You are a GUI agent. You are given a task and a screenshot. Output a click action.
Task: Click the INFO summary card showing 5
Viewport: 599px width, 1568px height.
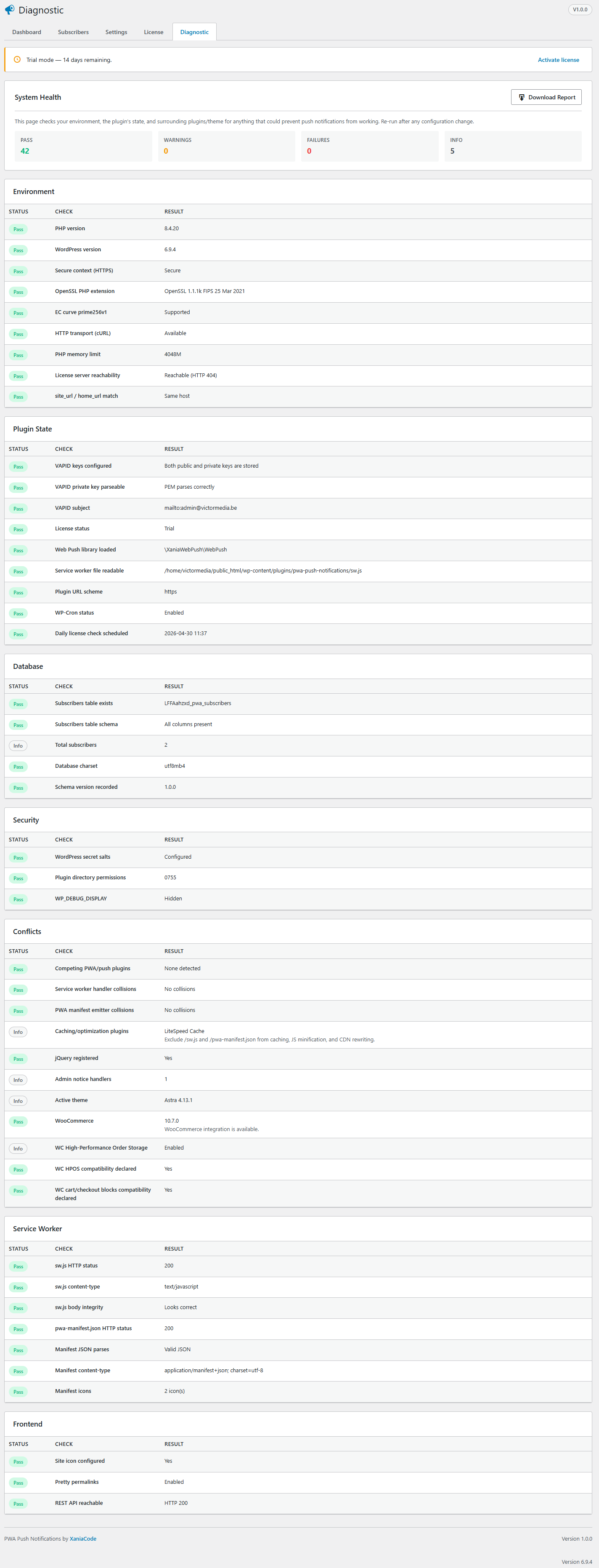coord(513,146)
